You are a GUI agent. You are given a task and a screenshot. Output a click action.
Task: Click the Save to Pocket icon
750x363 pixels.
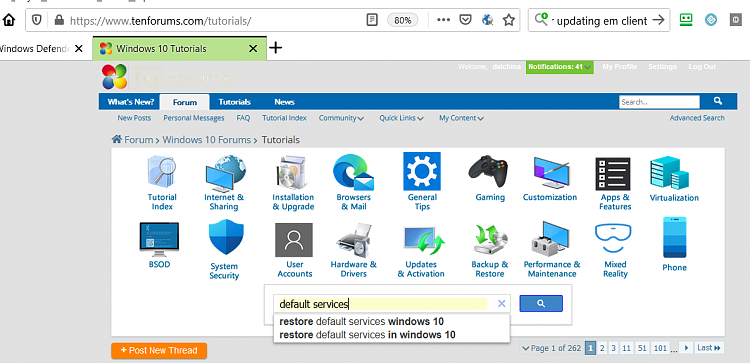(465, 20)
